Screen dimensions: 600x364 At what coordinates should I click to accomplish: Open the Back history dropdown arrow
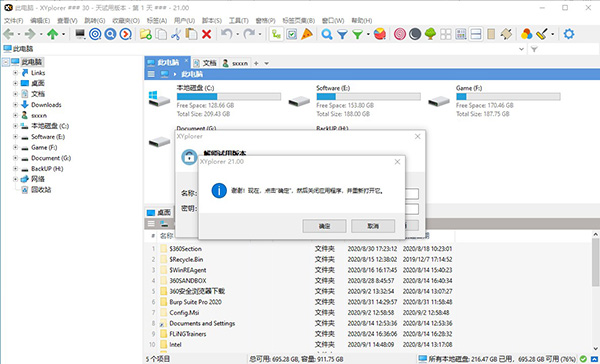click(x=18, y=34)
